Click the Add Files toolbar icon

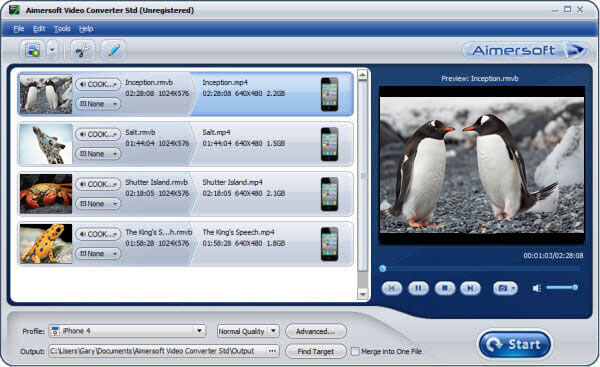(33, 50)
